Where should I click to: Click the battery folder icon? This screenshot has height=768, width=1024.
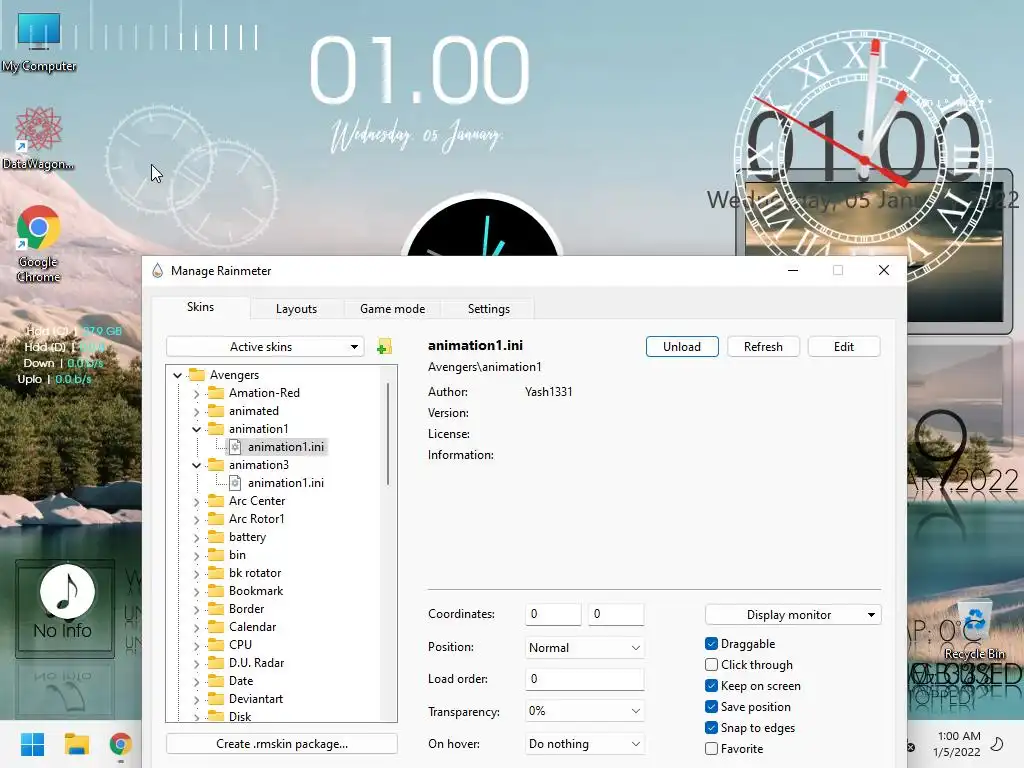coord(216,537)
